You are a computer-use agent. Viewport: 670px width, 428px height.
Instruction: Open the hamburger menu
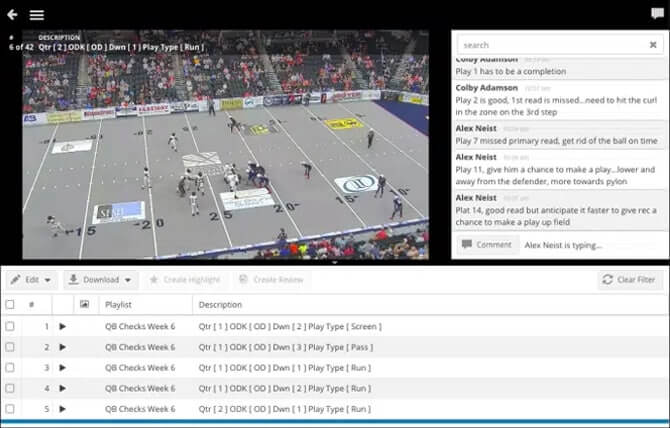[37, 15]
